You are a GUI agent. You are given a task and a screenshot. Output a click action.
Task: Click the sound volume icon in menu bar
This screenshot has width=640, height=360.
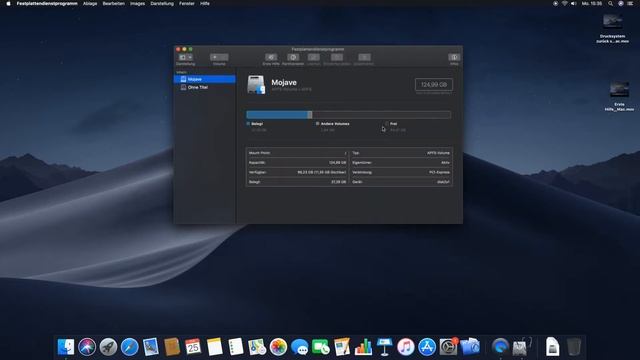(573, 3)
